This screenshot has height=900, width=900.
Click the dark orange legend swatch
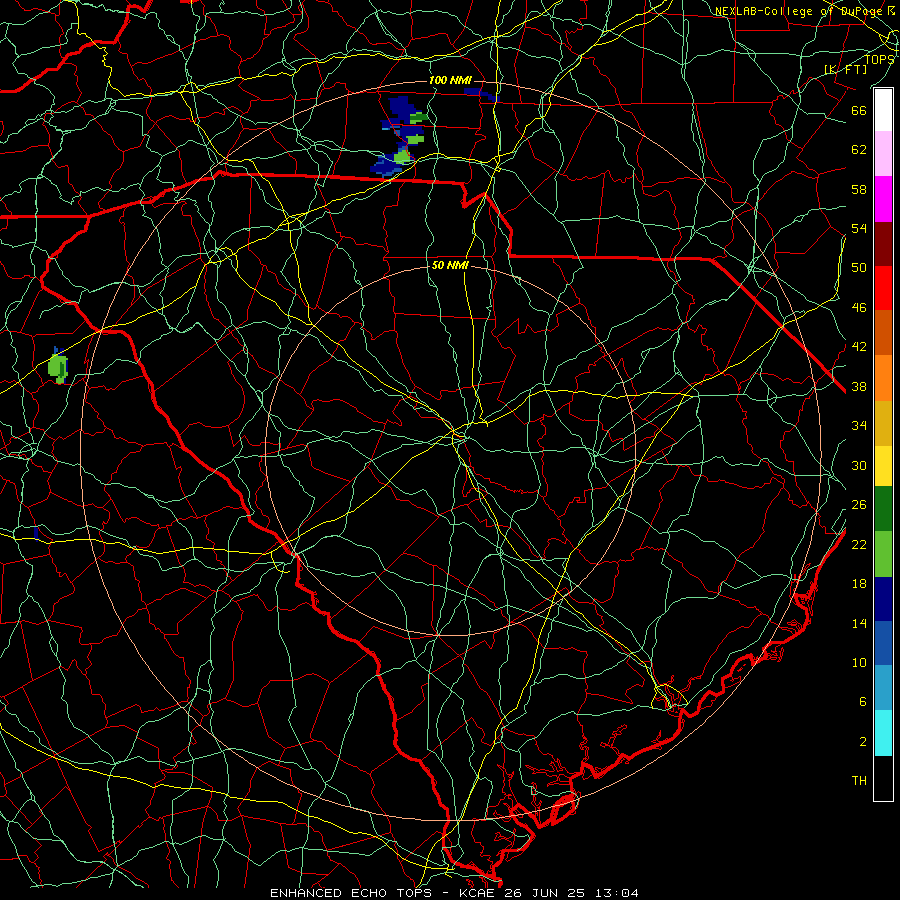click(883, 333)
